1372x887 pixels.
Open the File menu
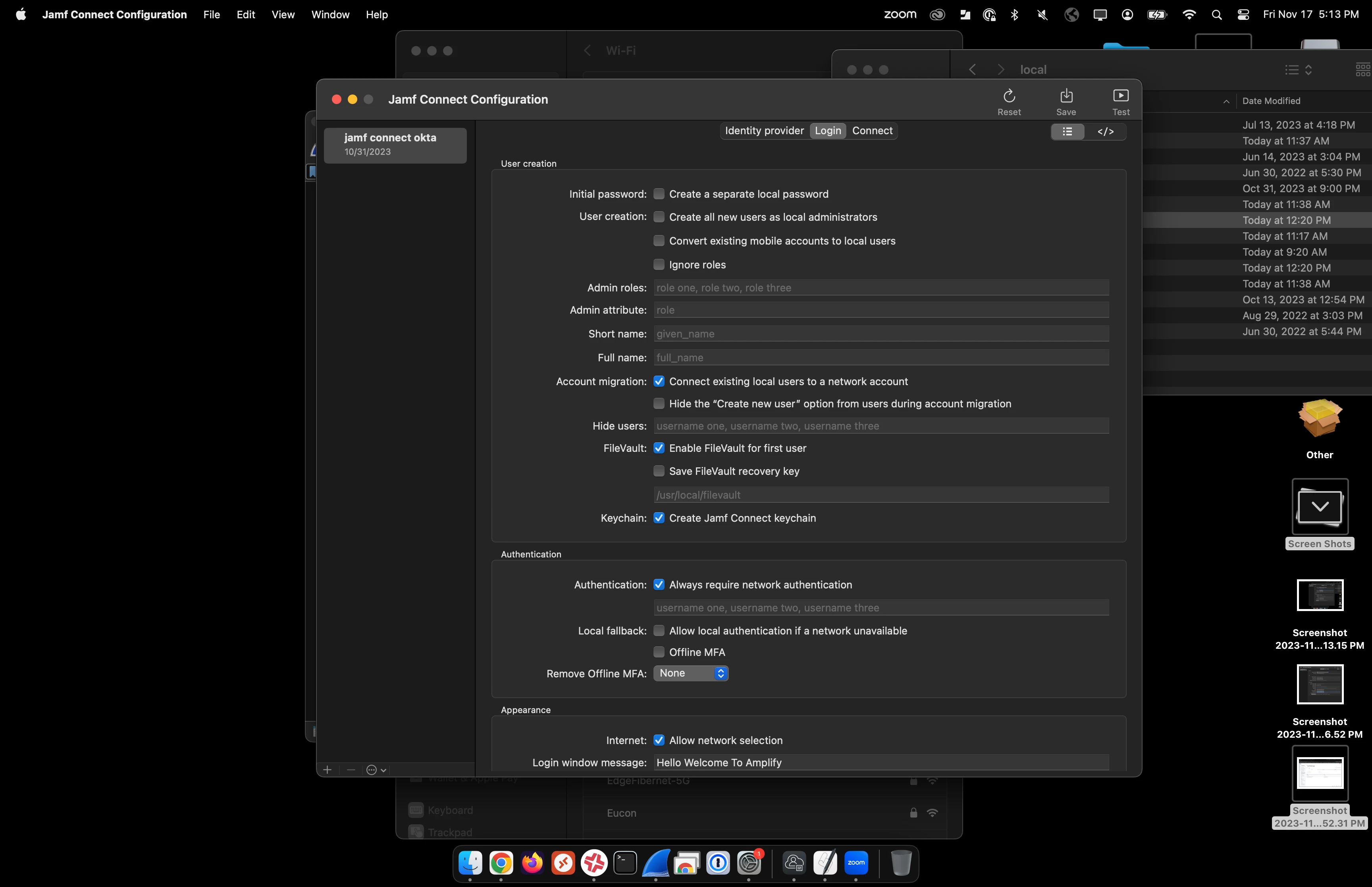[x=211, y=14]
